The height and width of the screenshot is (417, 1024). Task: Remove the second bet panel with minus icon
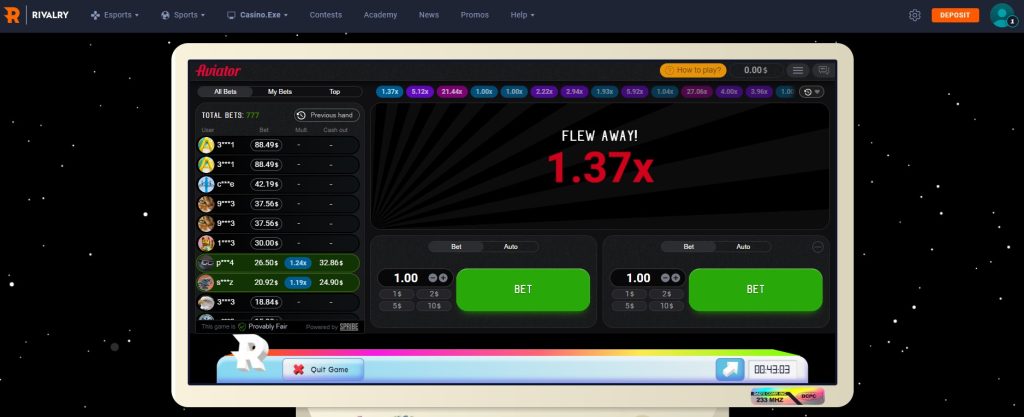tap(818, 247)
